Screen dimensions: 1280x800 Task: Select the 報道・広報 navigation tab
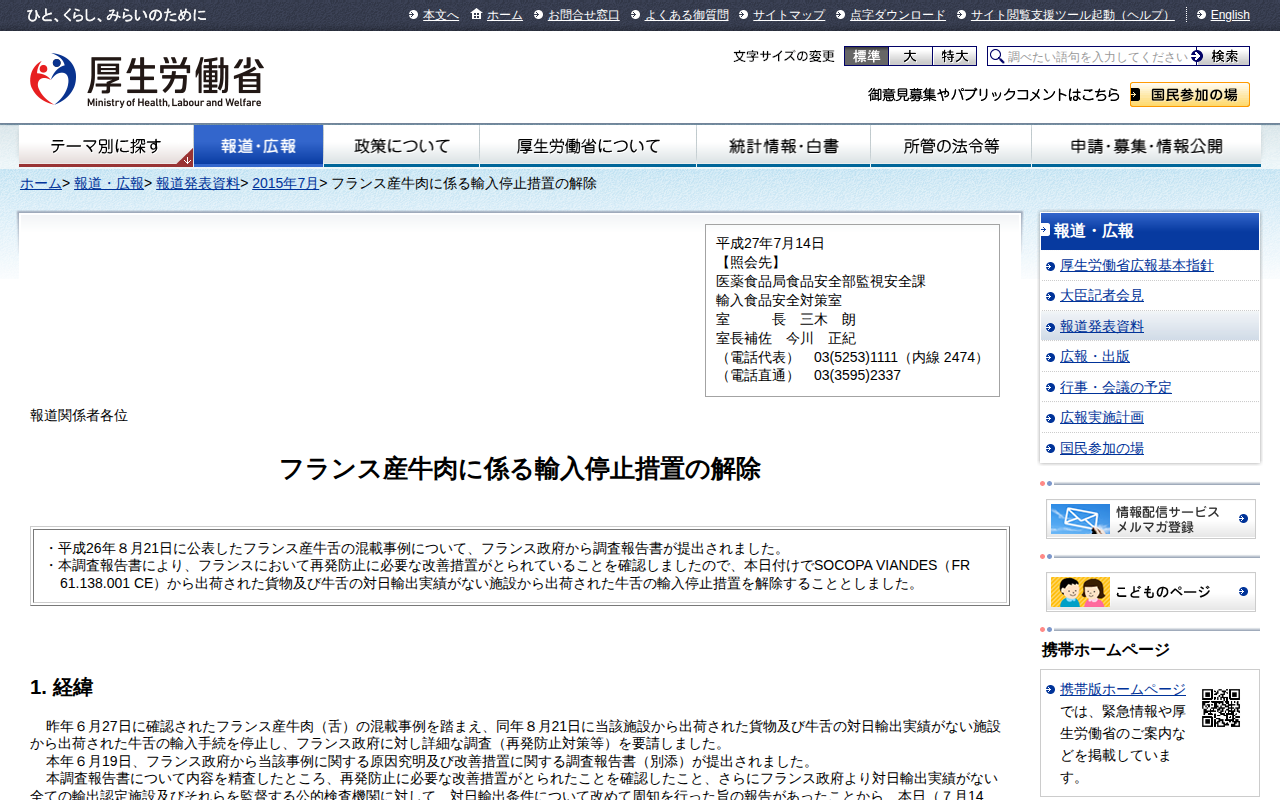coord(258,146)
